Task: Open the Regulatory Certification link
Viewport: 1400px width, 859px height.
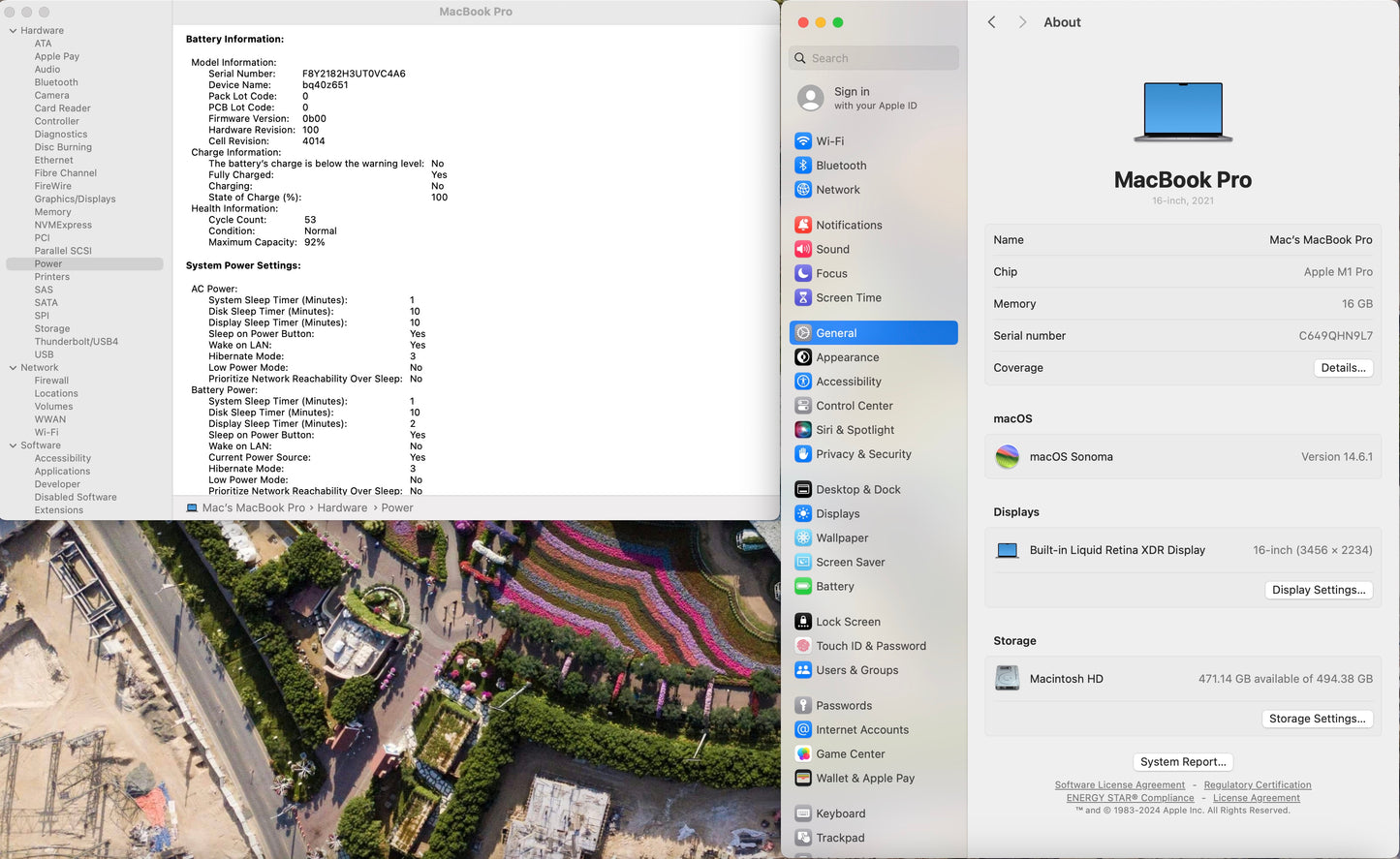Action: click(x=1258, y=785)
